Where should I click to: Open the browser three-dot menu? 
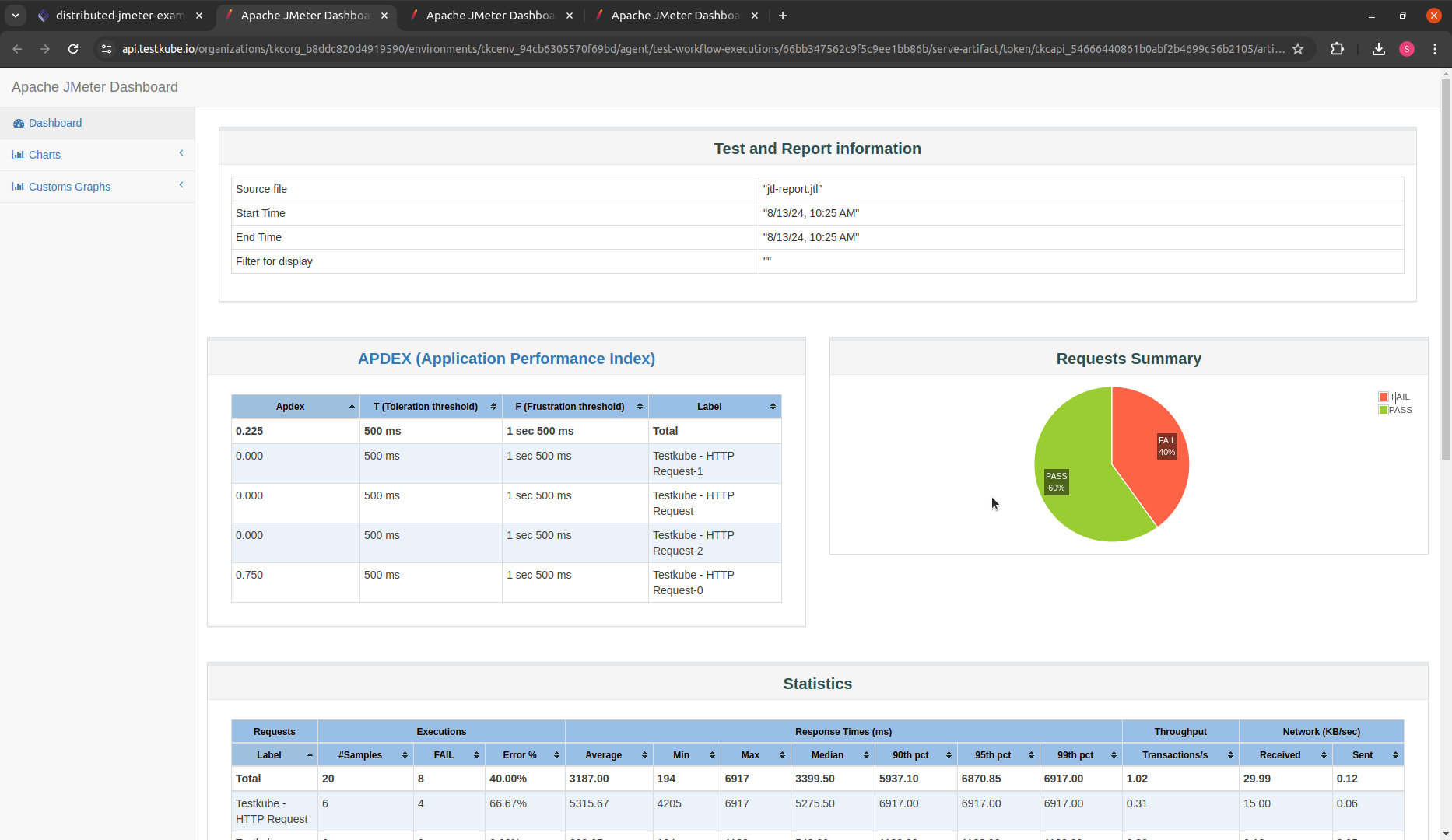pyautogui.click(x=1436, y=48)
